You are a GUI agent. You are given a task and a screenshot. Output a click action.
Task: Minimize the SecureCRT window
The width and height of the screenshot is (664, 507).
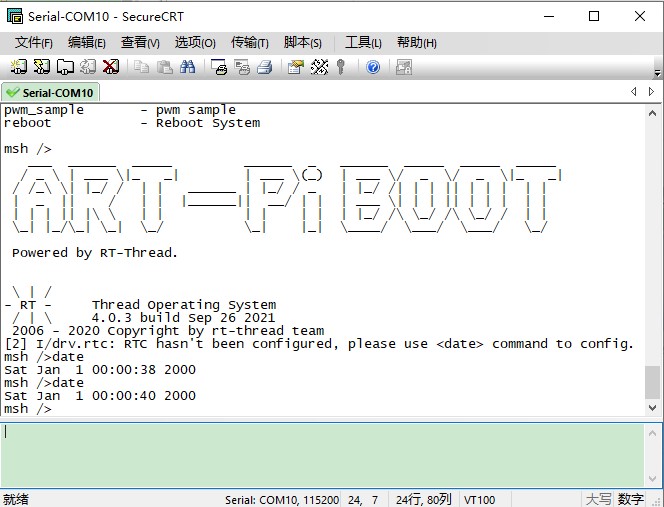[549, 16]
